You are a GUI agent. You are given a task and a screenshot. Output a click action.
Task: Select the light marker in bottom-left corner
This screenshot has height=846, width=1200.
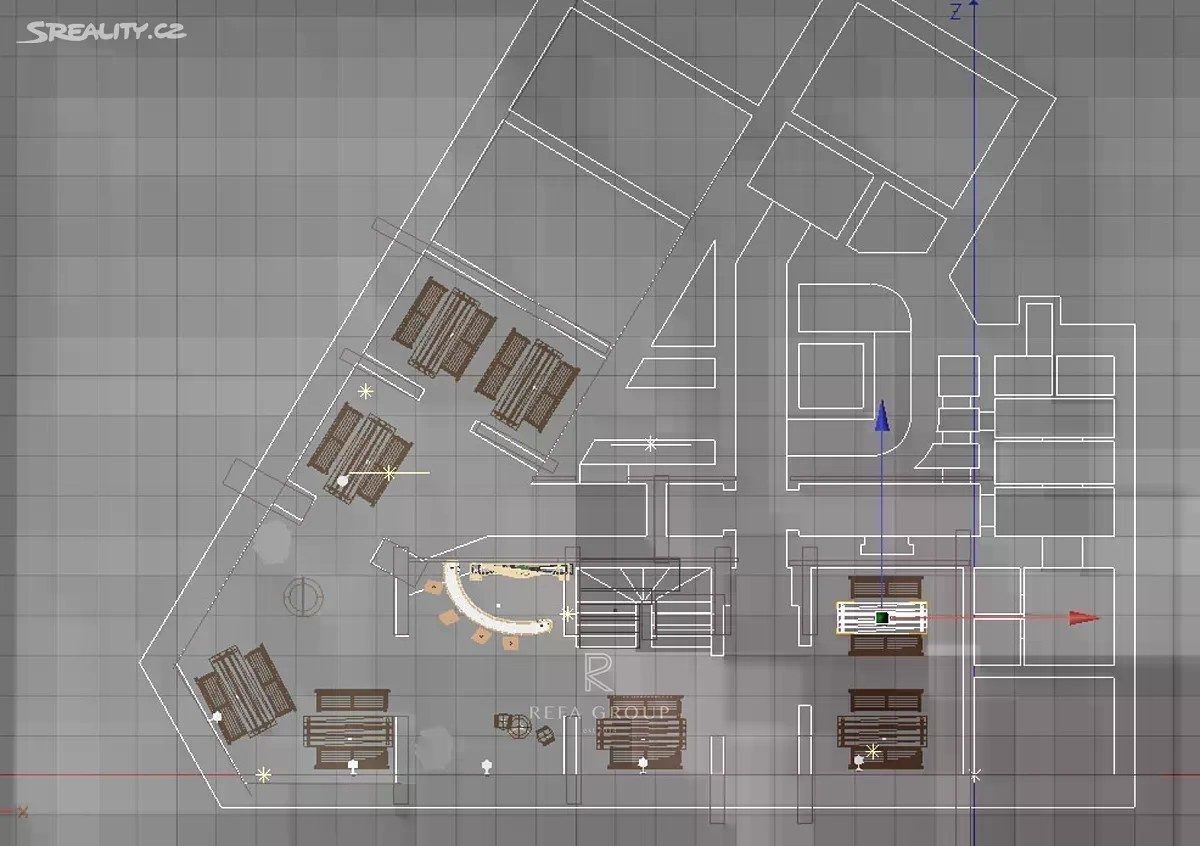click(x=263, y=774)
